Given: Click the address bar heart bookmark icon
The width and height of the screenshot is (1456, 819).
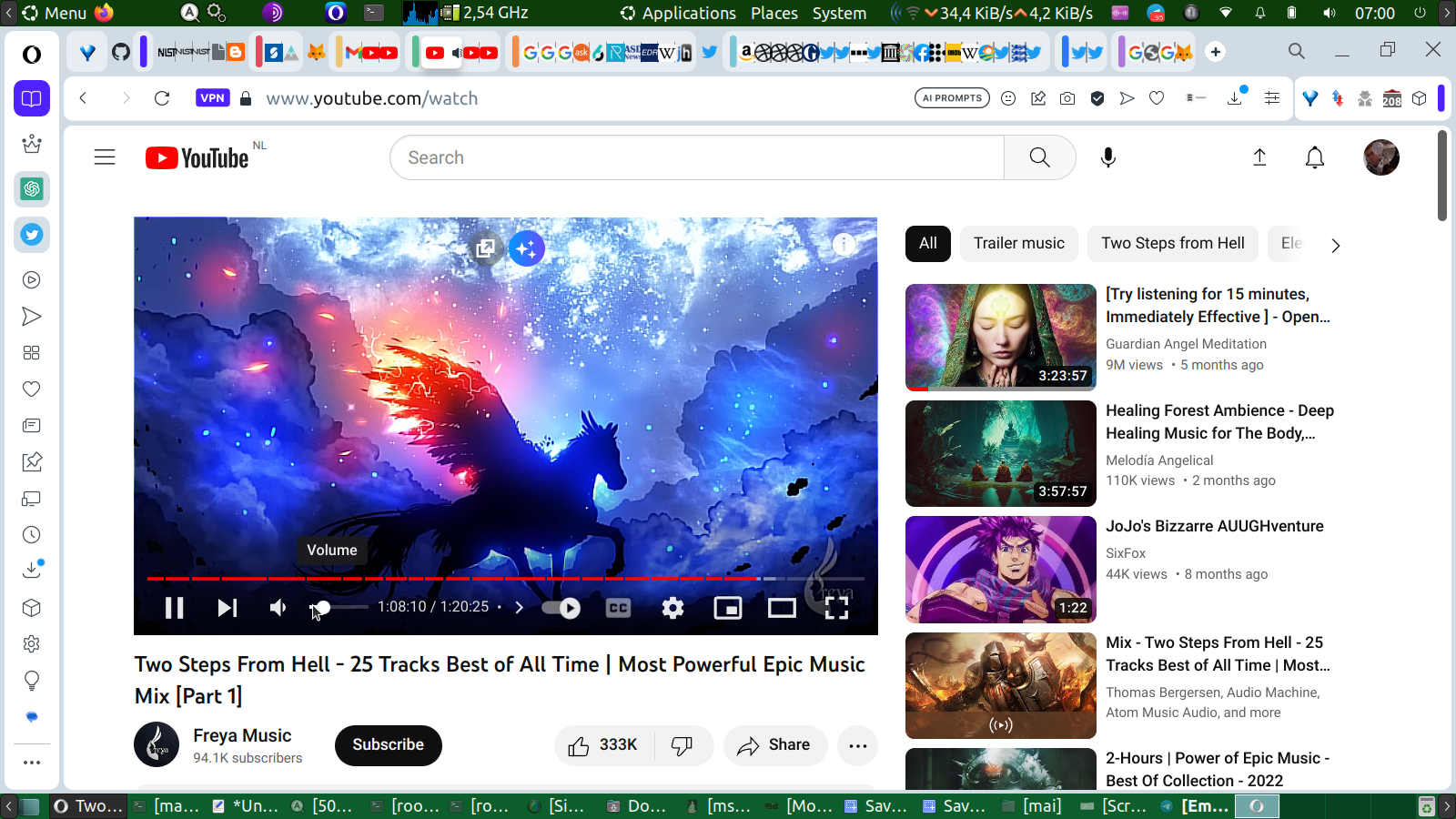Looking at the screenshot, I should click(1157, 98).
